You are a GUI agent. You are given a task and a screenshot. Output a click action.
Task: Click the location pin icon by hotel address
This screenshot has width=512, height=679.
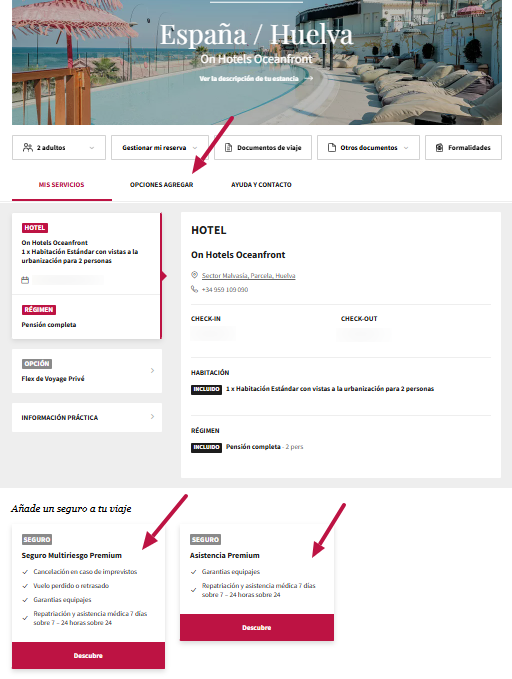pyautogui.click(x=194, y=275)
